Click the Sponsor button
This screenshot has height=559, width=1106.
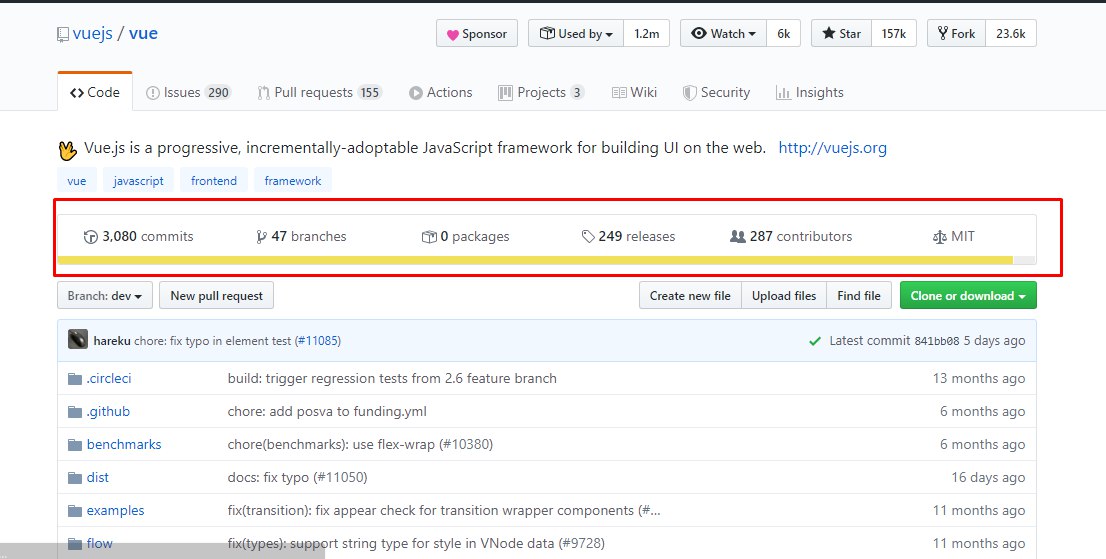point(477,34)
